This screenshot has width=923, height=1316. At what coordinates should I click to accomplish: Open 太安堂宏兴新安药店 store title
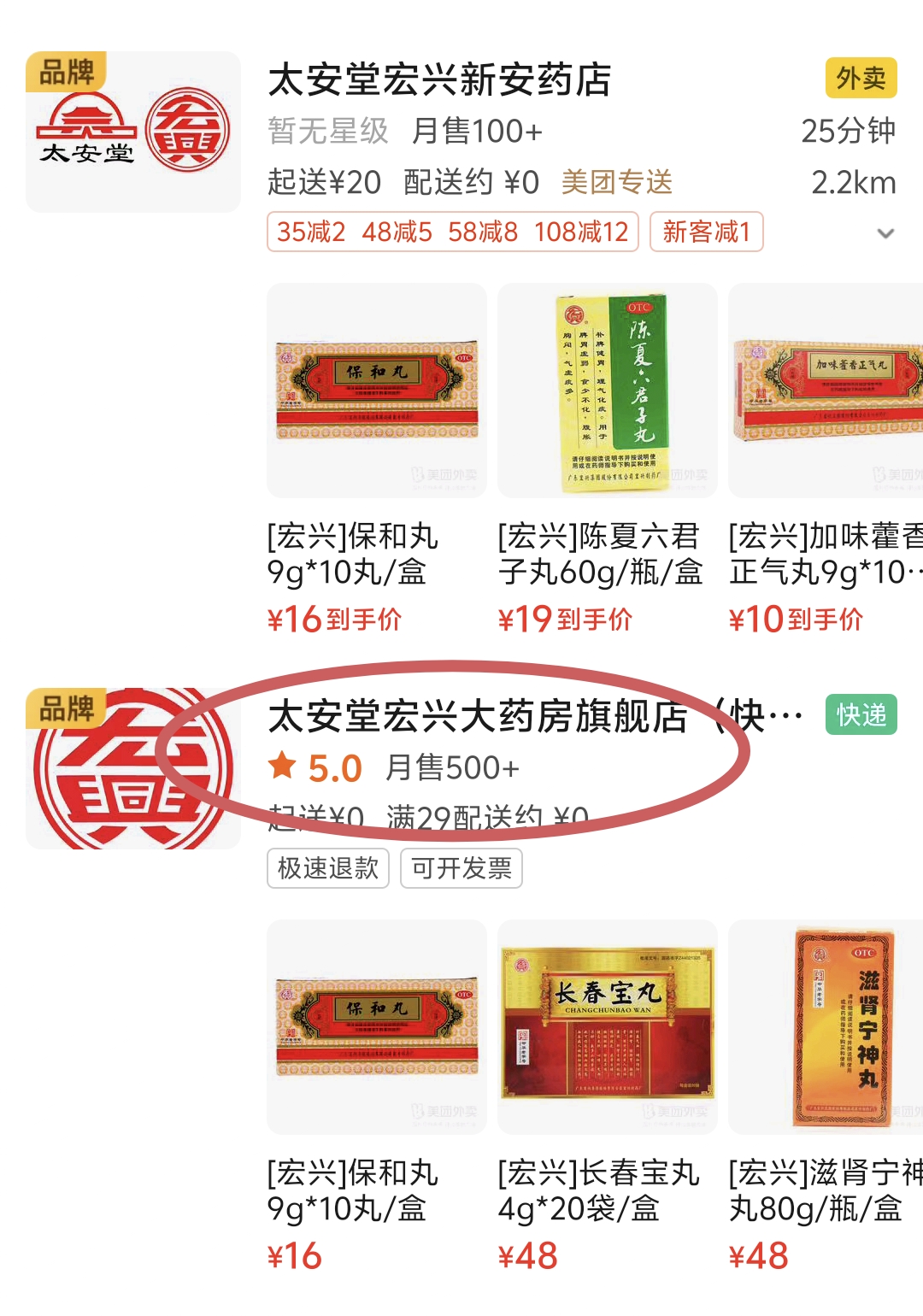click(439, 79)
